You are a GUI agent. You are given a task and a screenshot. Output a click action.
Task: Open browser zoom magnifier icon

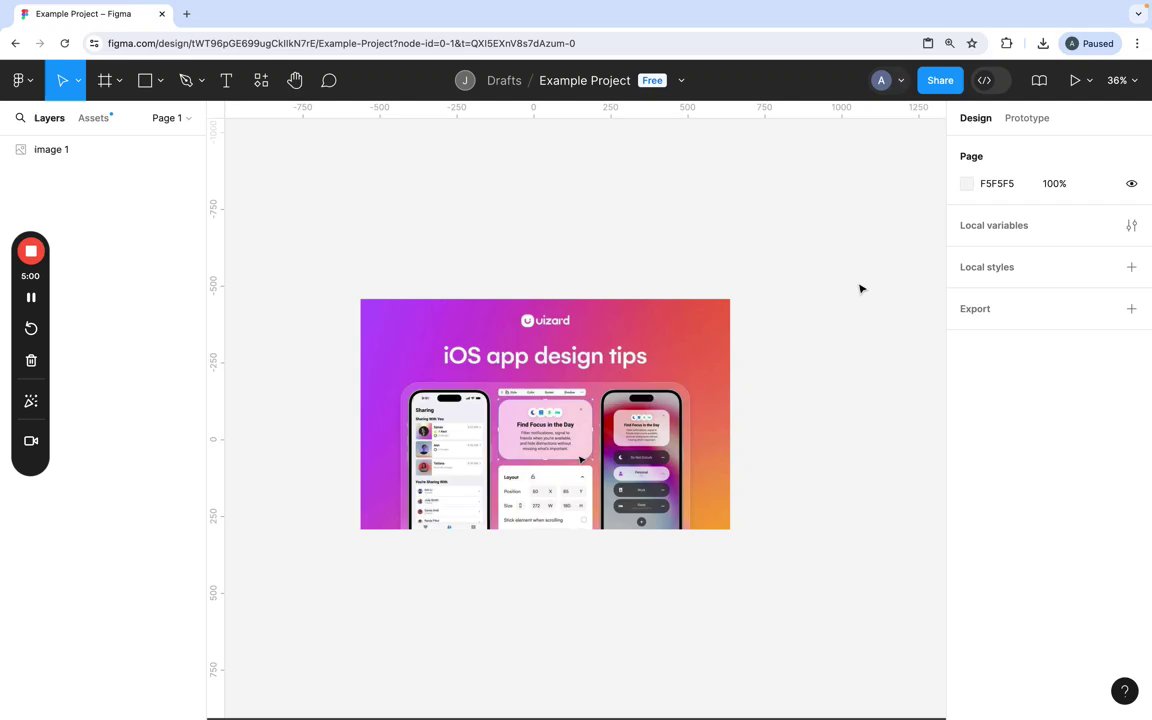coord(950,43)
